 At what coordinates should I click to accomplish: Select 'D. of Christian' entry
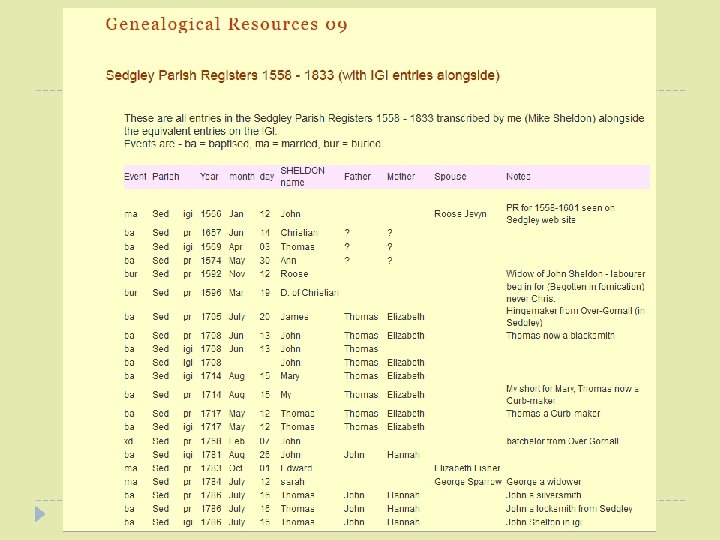point(309,292)
